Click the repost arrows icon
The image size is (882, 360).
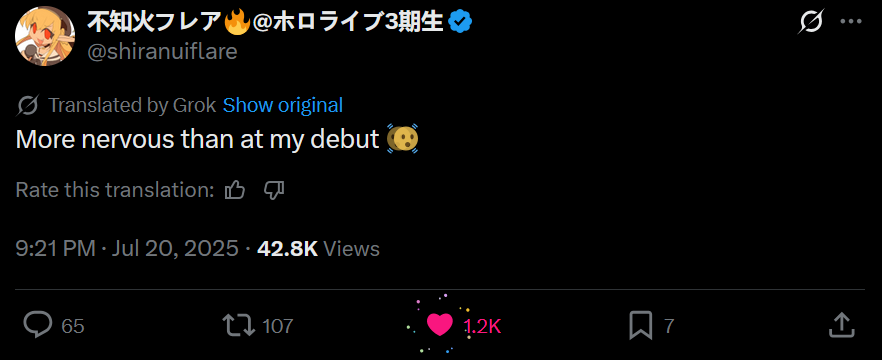pyautogui.click(x=238, y=325)
